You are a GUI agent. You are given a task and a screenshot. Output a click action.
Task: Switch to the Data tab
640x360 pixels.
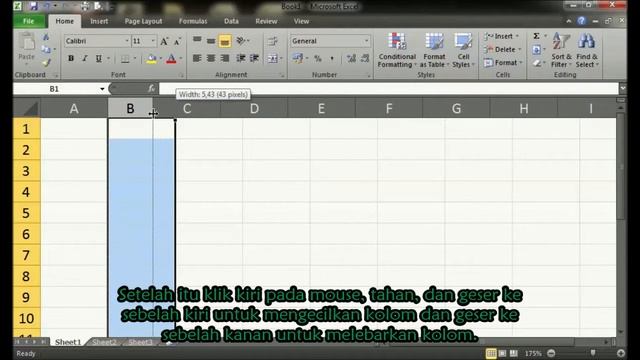pos(231,21)
